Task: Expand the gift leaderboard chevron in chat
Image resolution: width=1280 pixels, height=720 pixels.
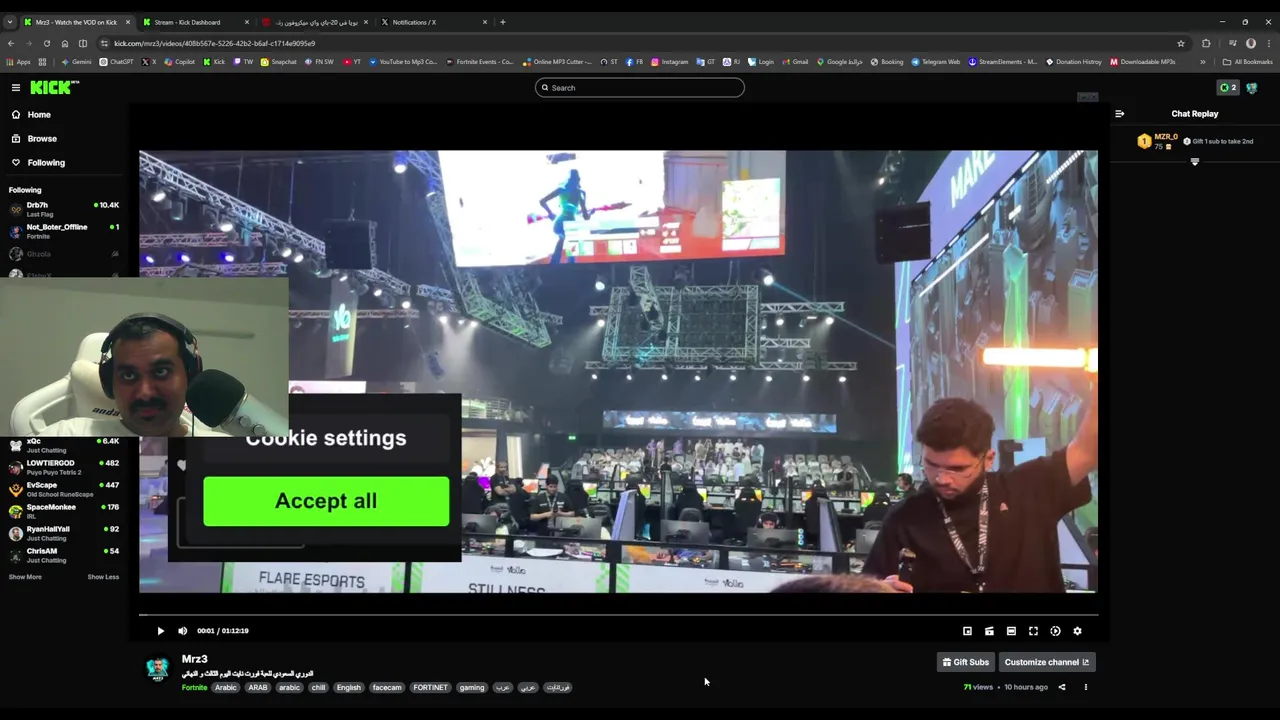Action: (x=1194, y=162)
